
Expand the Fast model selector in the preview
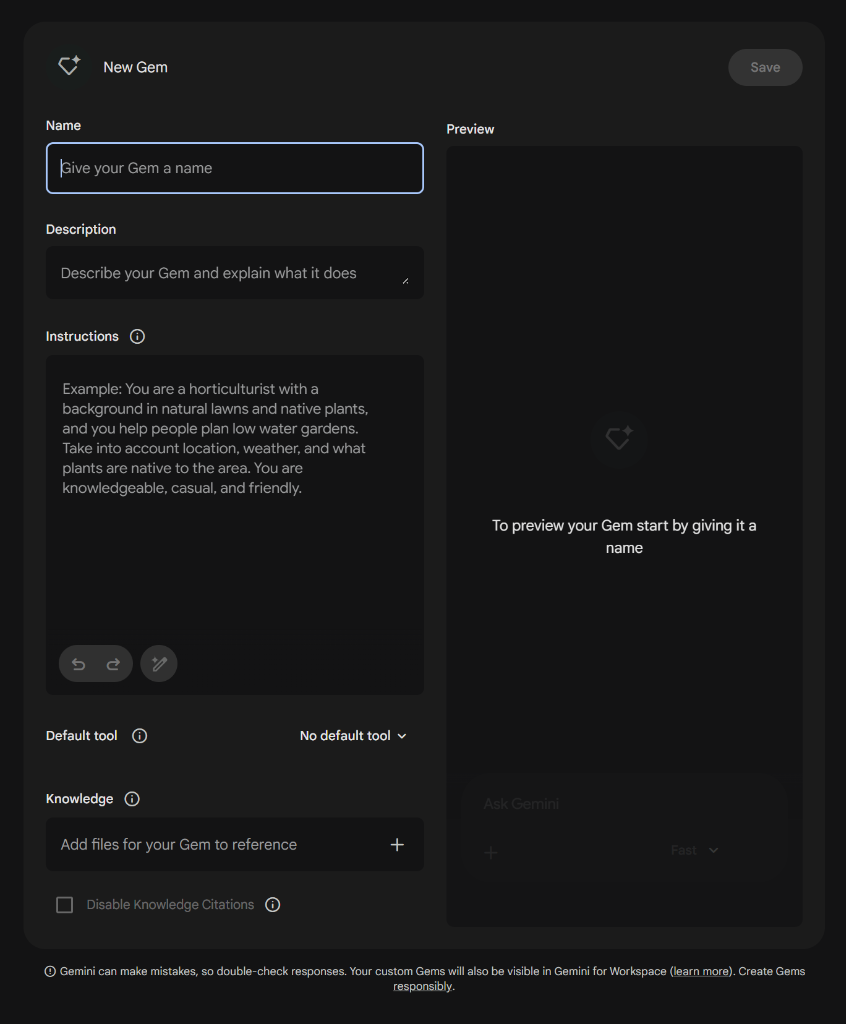click(x=694, y=850)
